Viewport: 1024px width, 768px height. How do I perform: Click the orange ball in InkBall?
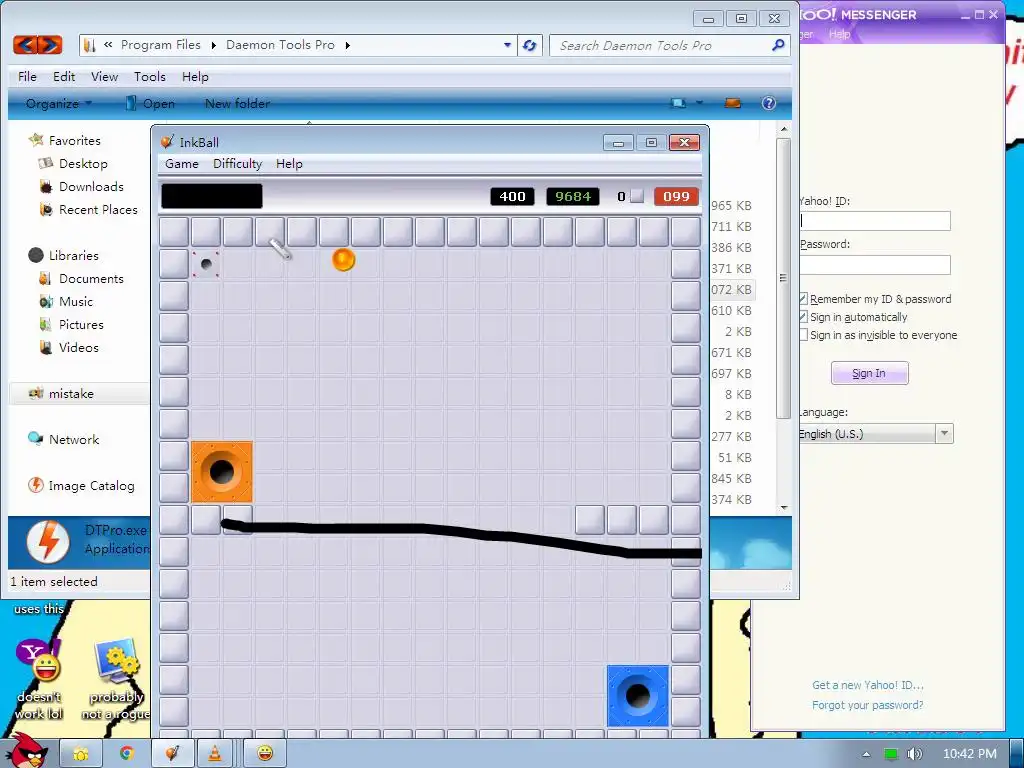[x=344, y=259]
